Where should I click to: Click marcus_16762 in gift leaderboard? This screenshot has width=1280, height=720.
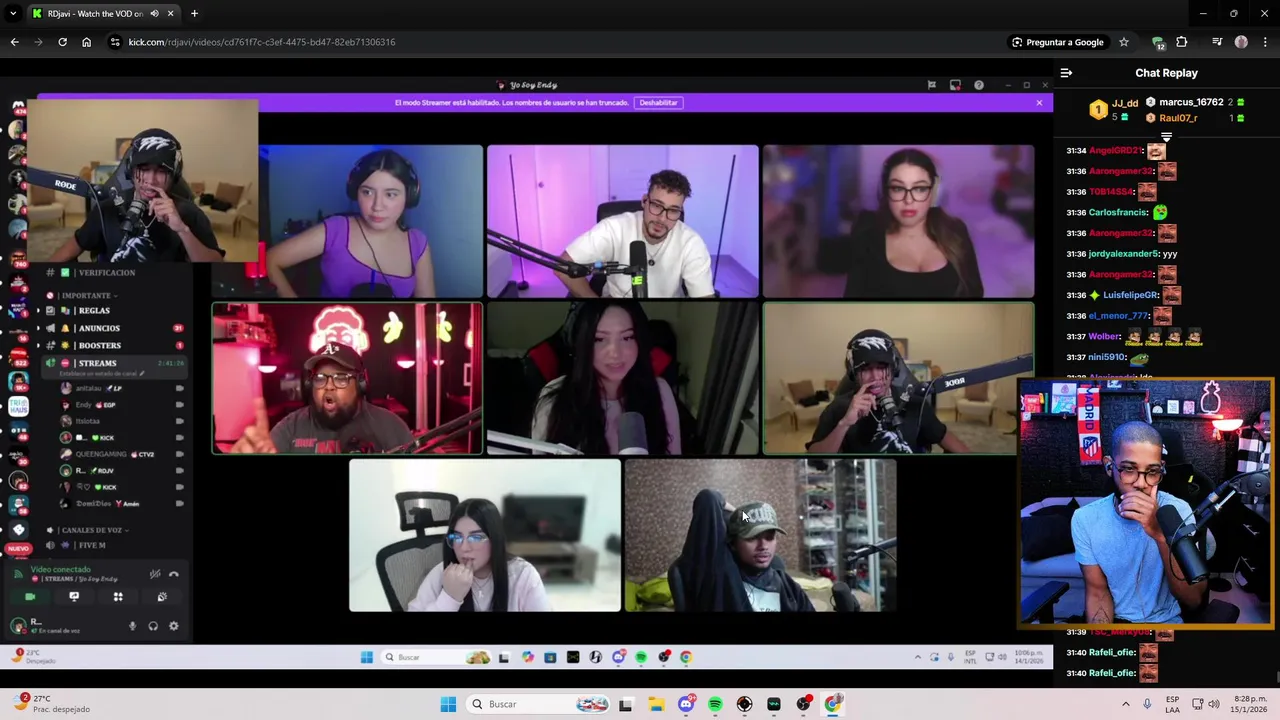point(1191,102)
